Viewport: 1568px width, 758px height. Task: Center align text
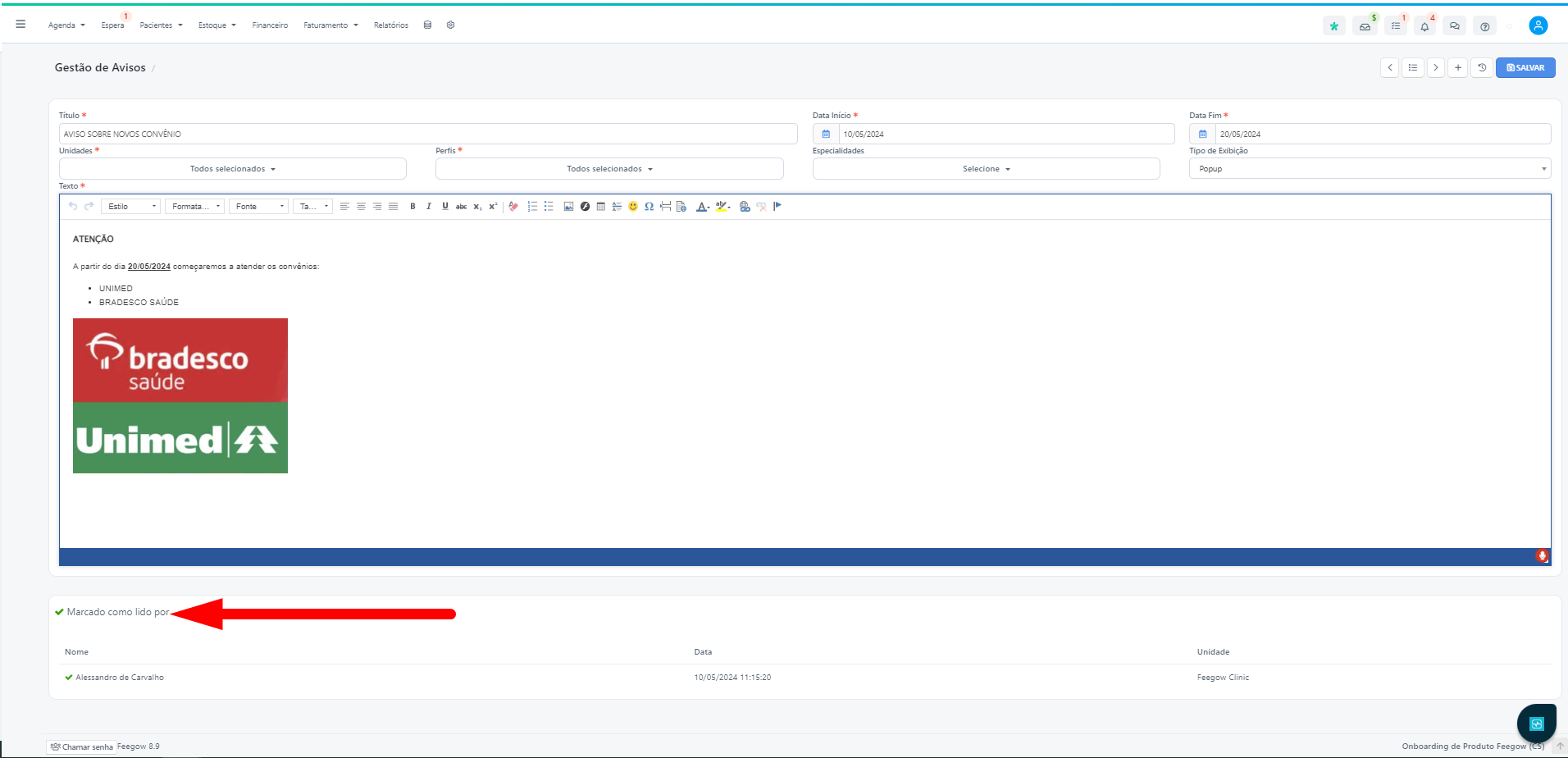click(361, 207)
